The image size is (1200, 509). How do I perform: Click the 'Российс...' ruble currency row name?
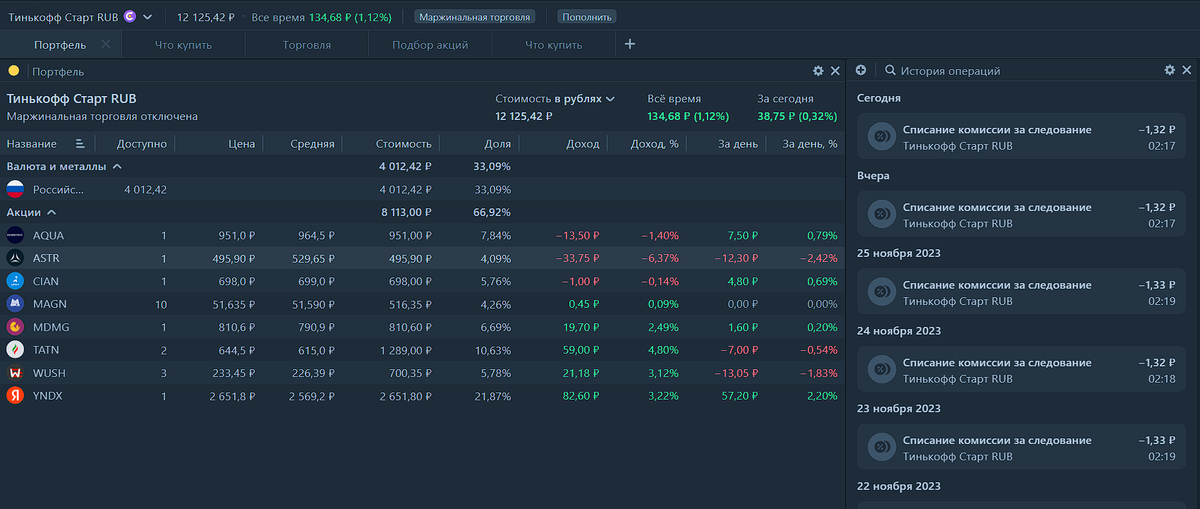(59, 189)
